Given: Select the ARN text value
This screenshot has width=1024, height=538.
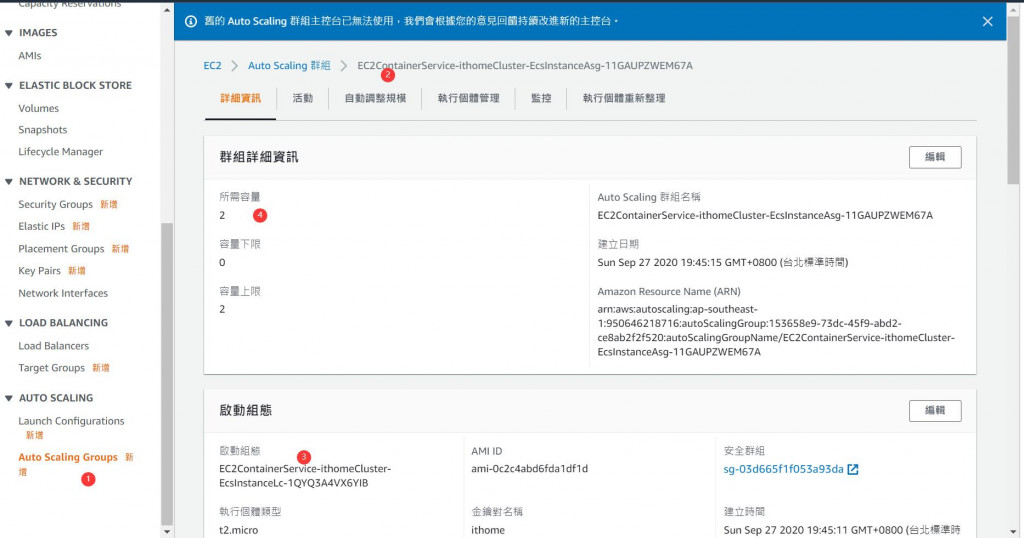Looking at the screenshot, I should point(776,330).
